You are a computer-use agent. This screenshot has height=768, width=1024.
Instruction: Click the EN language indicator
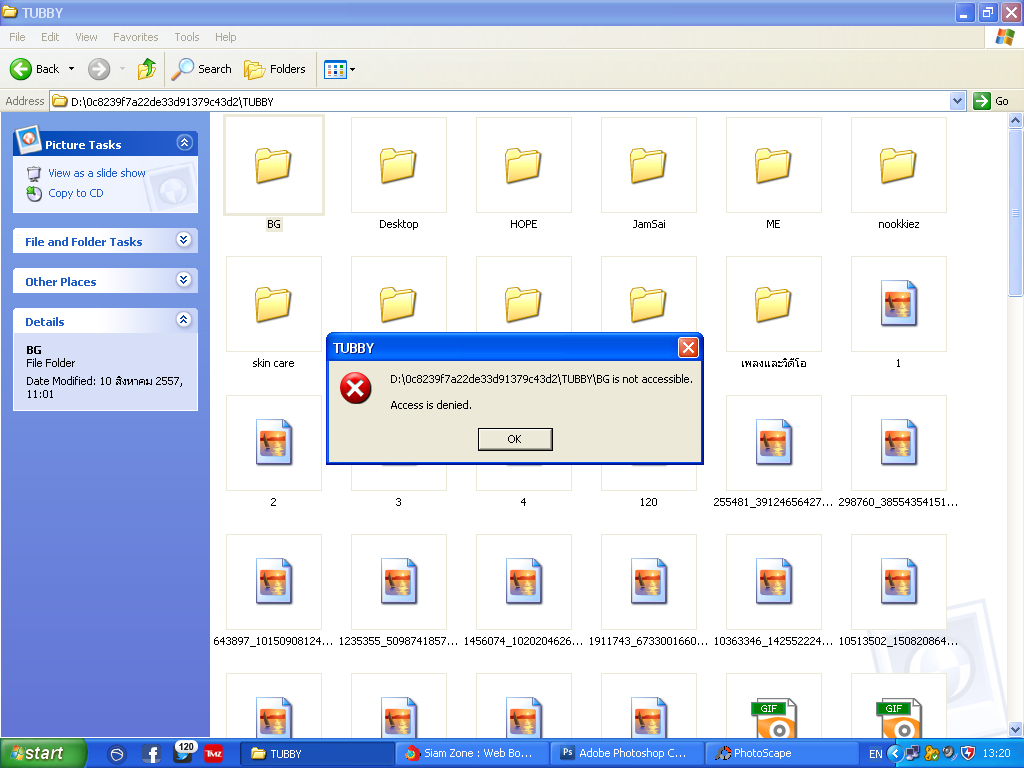(875, 754)
